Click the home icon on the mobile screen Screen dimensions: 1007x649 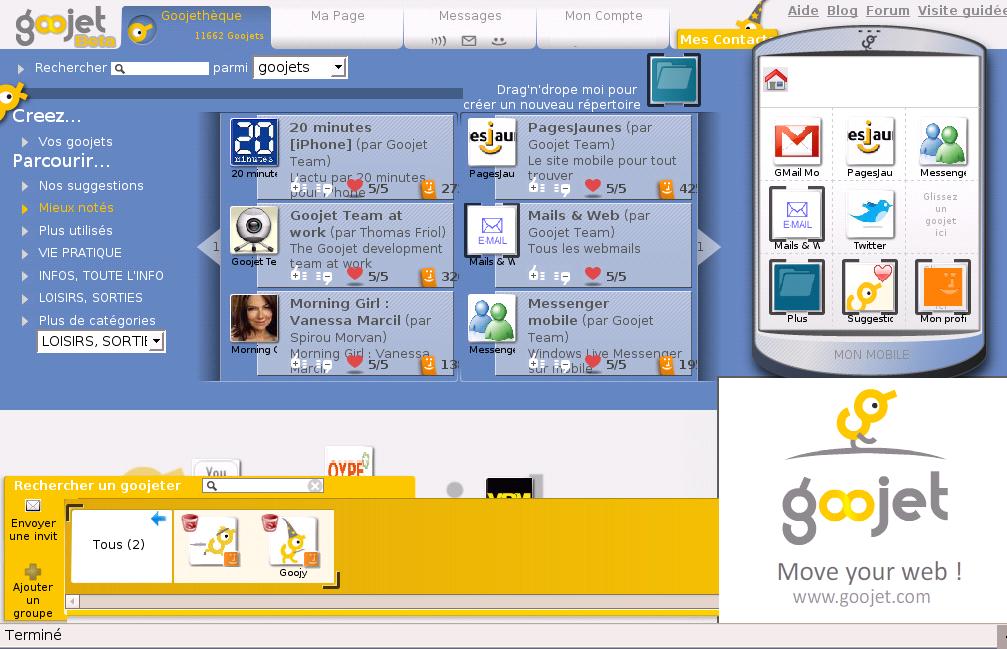[x=776, y=79]
